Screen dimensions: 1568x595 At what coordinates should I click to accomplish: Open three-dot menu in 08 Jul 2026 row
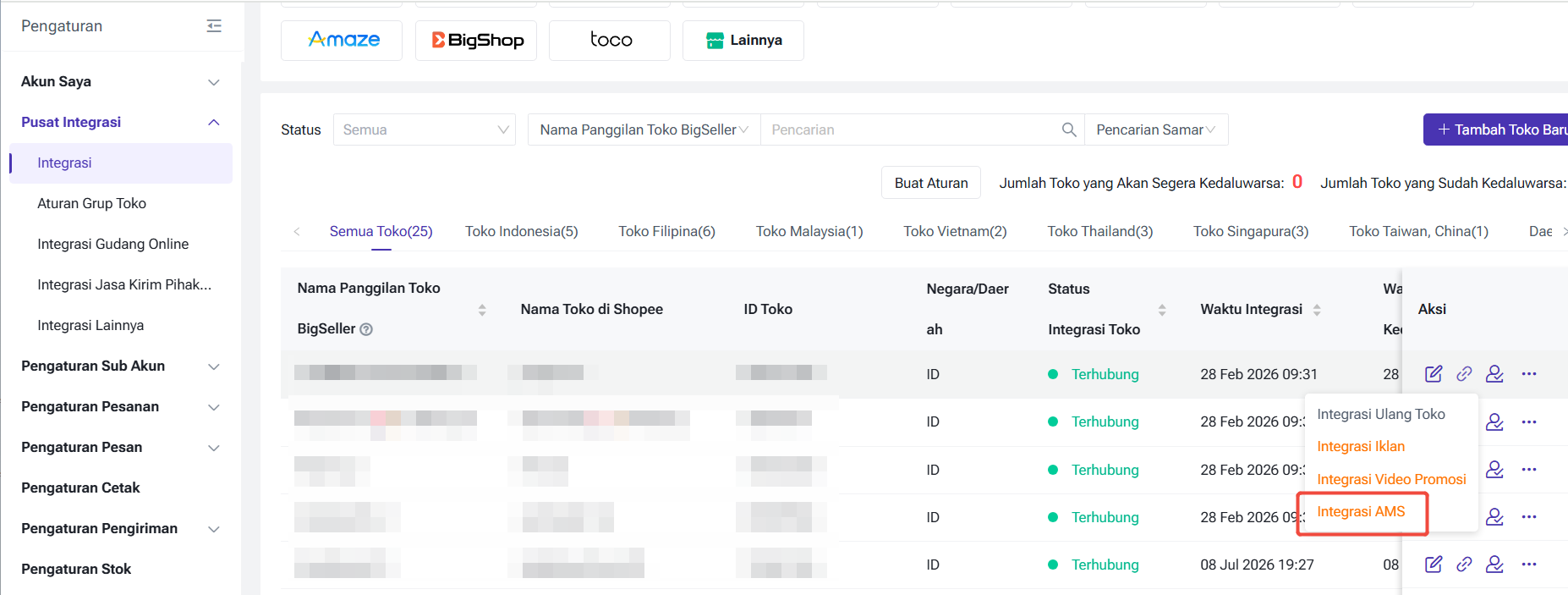1529,565
